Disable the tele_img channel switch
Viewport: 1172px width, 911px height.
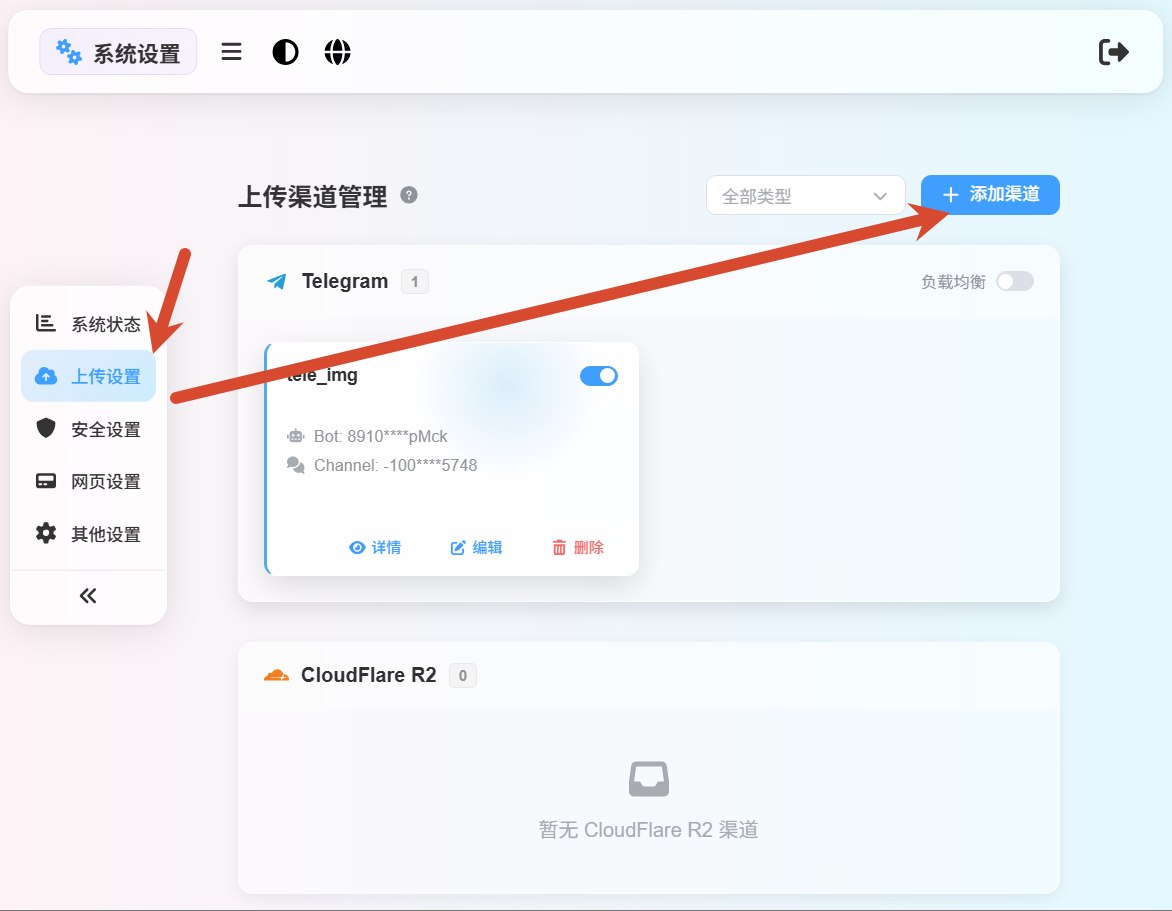pos(599,376)
